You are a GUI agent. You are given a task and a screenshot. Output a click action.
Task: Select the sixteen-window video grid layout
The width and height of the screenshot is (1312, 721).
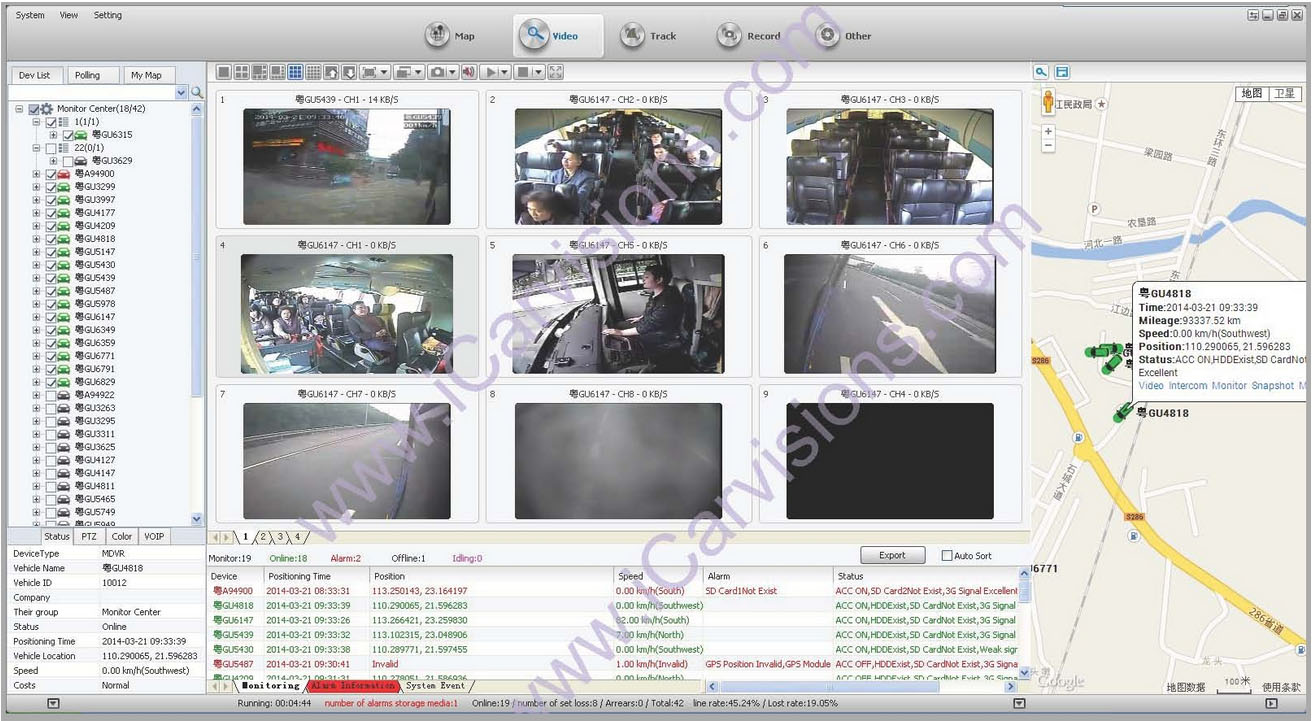(x=314, y=72)
